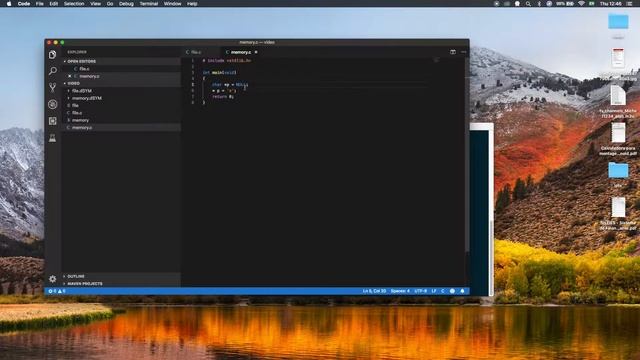The width and height of the screenshot is (640, 360).
Task: Open the lower blue folder on desktop
Action: [x=618, y=170]
